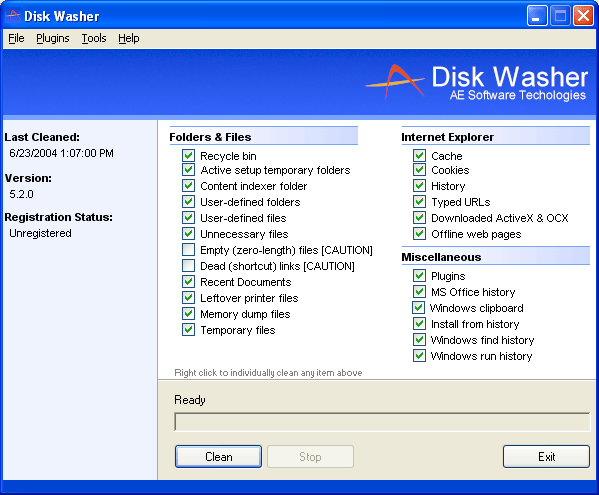Image resolution: width=599 pixels, height=495 pixels.
Task: Click the Stop button
Action: [310, 456]
